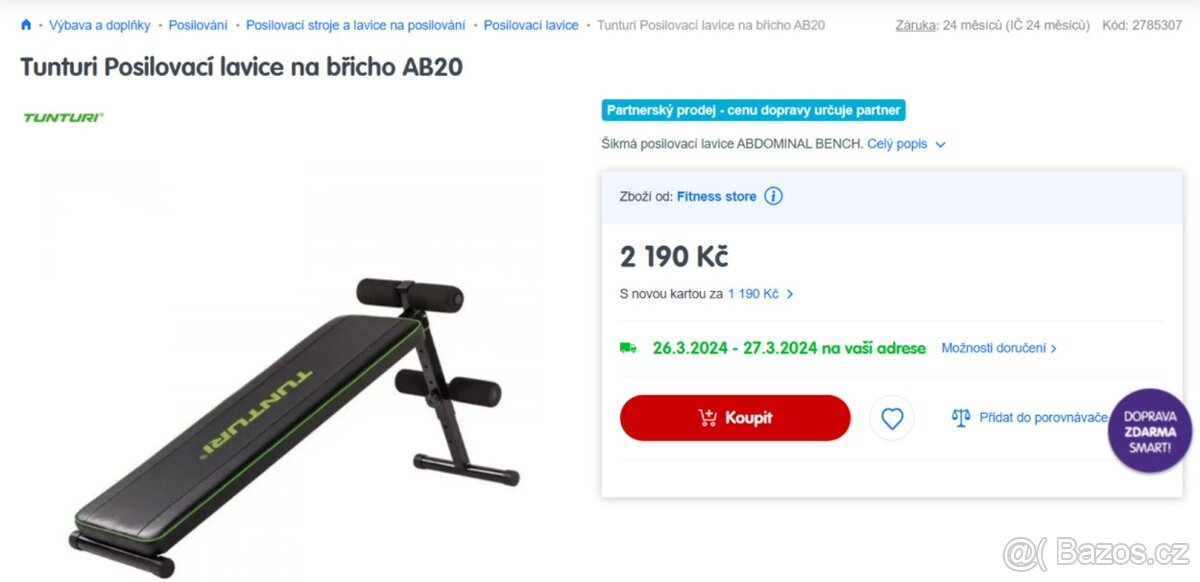This screenshot has width=1200, height=582.
Task: Open the Fitness store seller link
Action: point(716,196)
